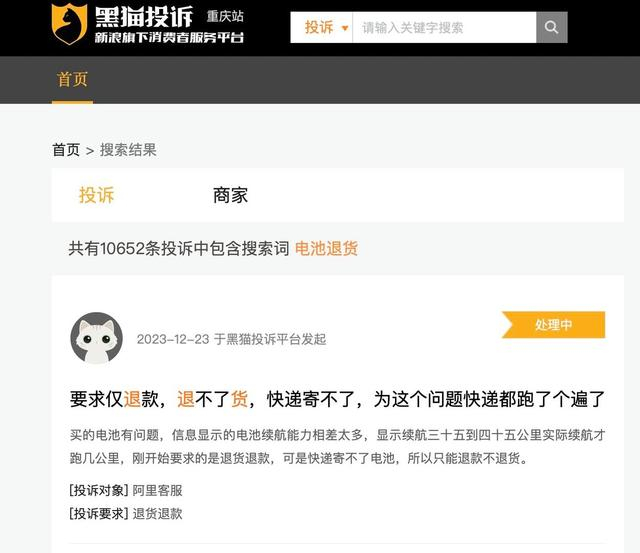
Task: Click the orange dropdown arrow beside 投诉
Action: [345, 28]
